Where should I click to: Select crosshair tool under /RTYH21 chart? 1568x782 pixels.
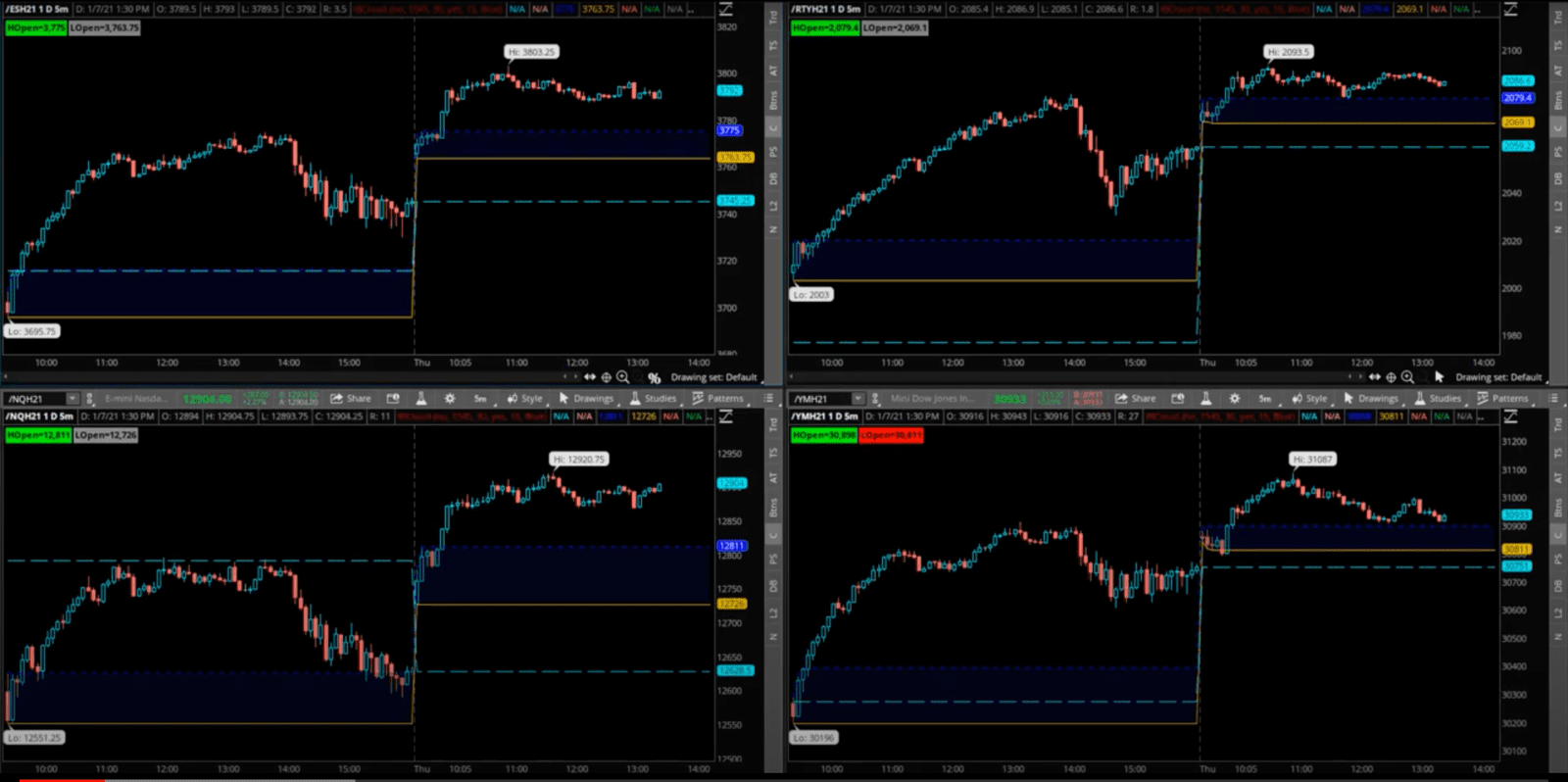[1391, 377]
